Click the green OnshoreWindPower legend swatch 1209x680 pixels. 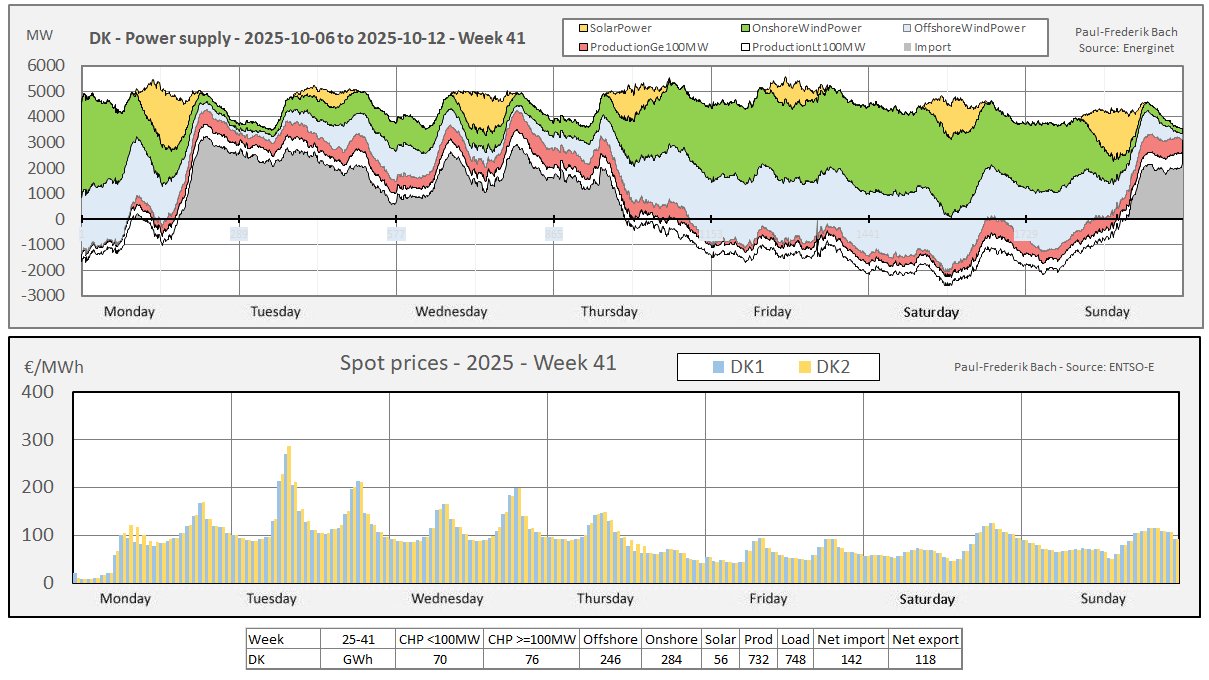pyautogui.click(x=746, y=29)
